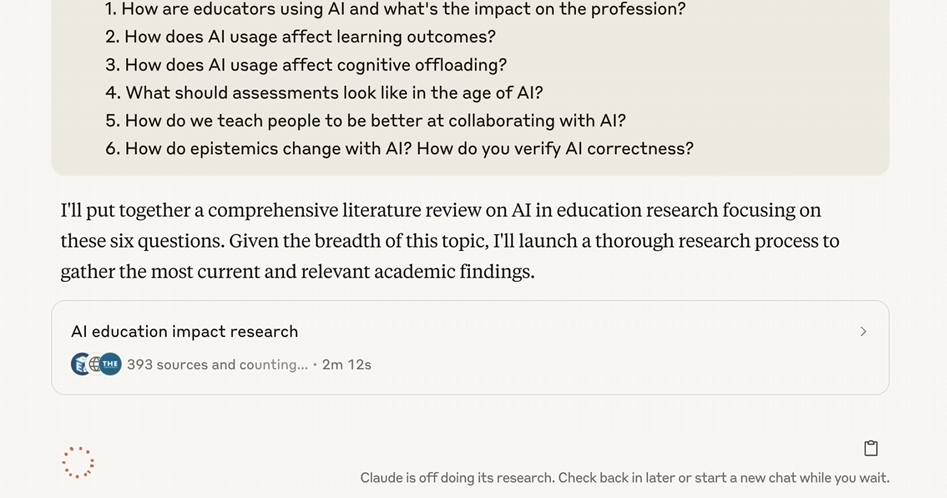This screenshot has height=498, width=947.
Task: Click the "393 sources and counting" text
Action: (x=217, y=365)
